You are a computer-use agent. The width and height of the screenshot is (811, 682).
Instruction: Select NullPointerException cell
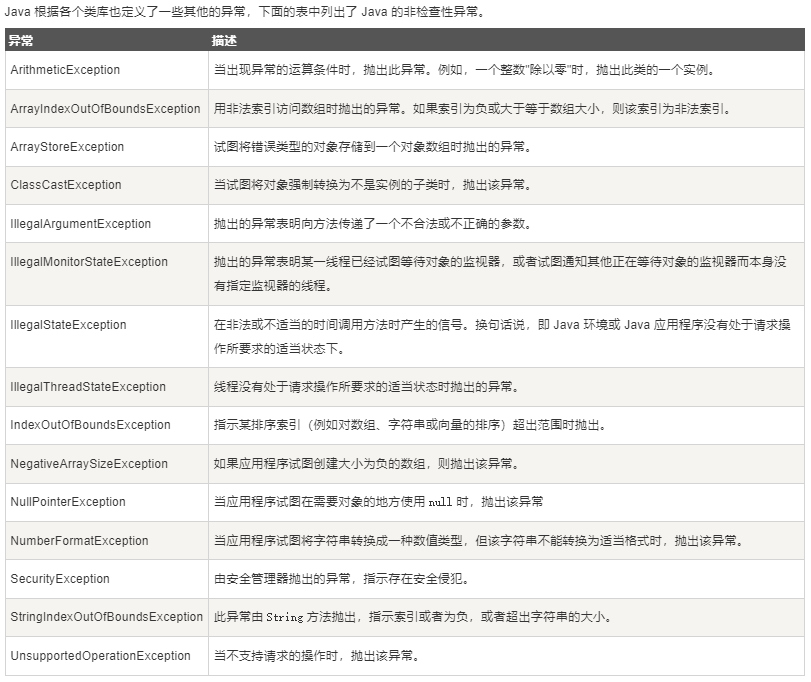[107, 502]
